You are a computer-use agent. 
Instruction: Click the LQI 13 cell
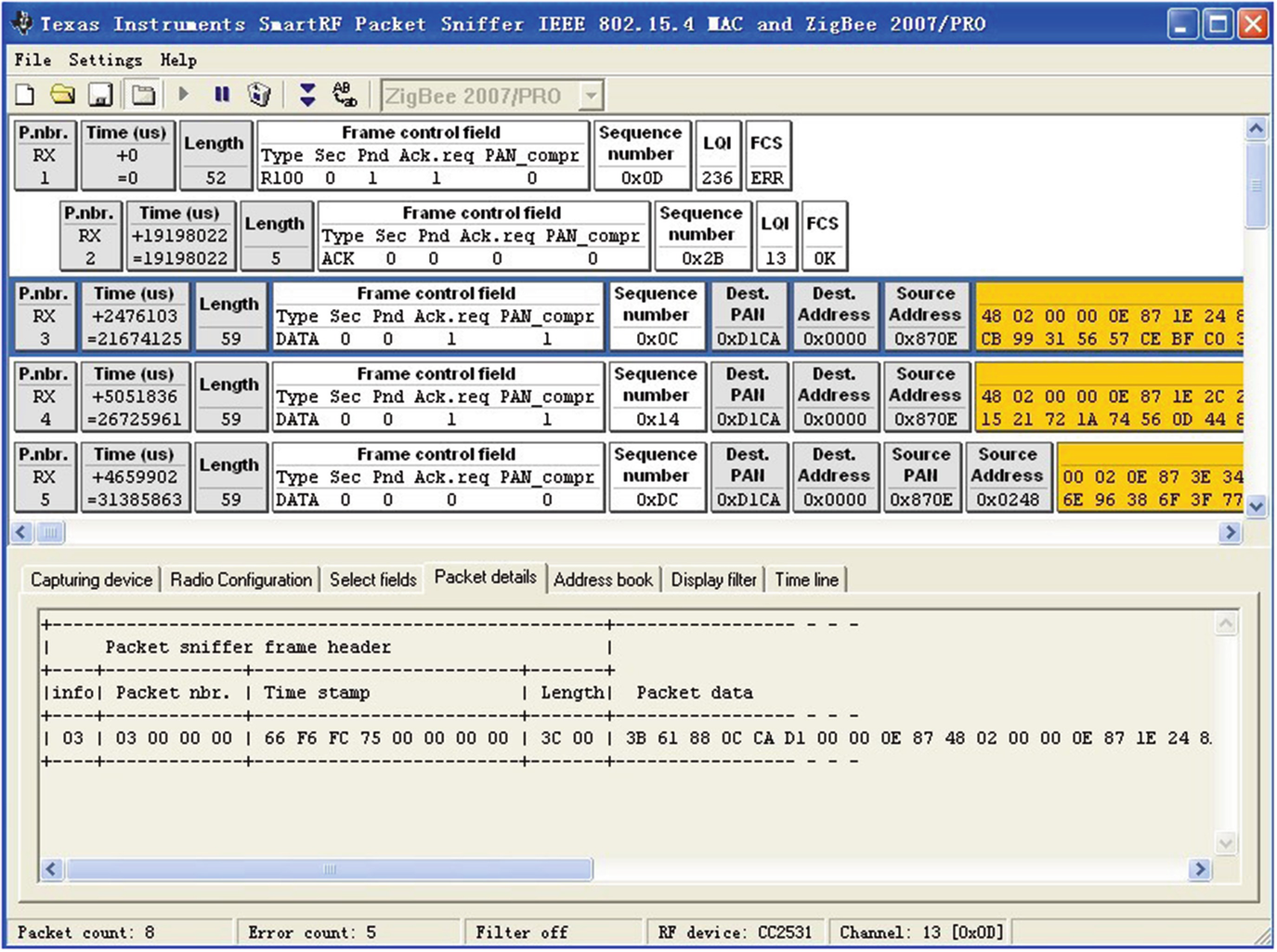(775, 236)
